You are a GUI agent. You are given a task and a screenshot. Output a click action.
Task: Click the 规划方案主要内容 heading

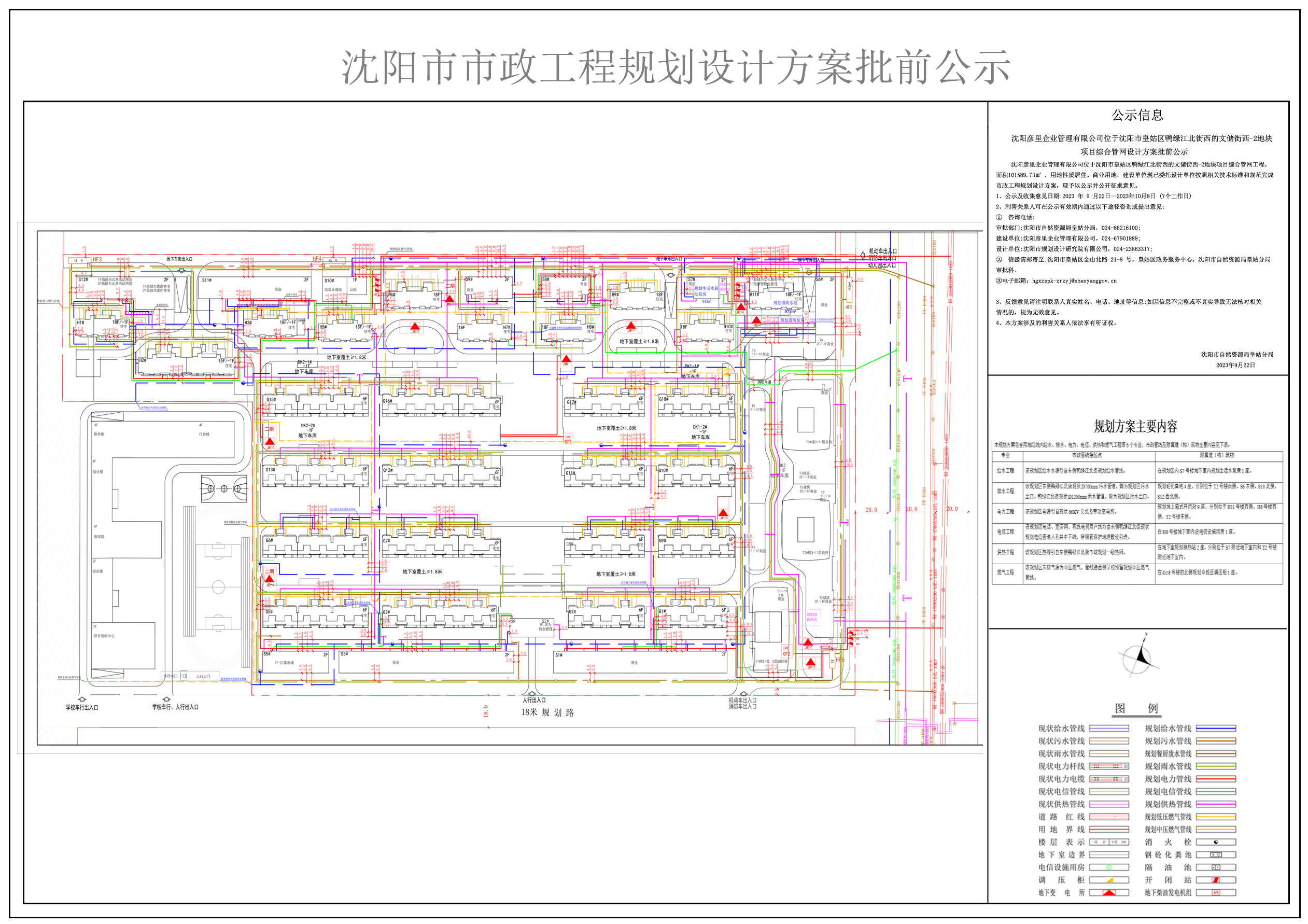click(1135, 426)
